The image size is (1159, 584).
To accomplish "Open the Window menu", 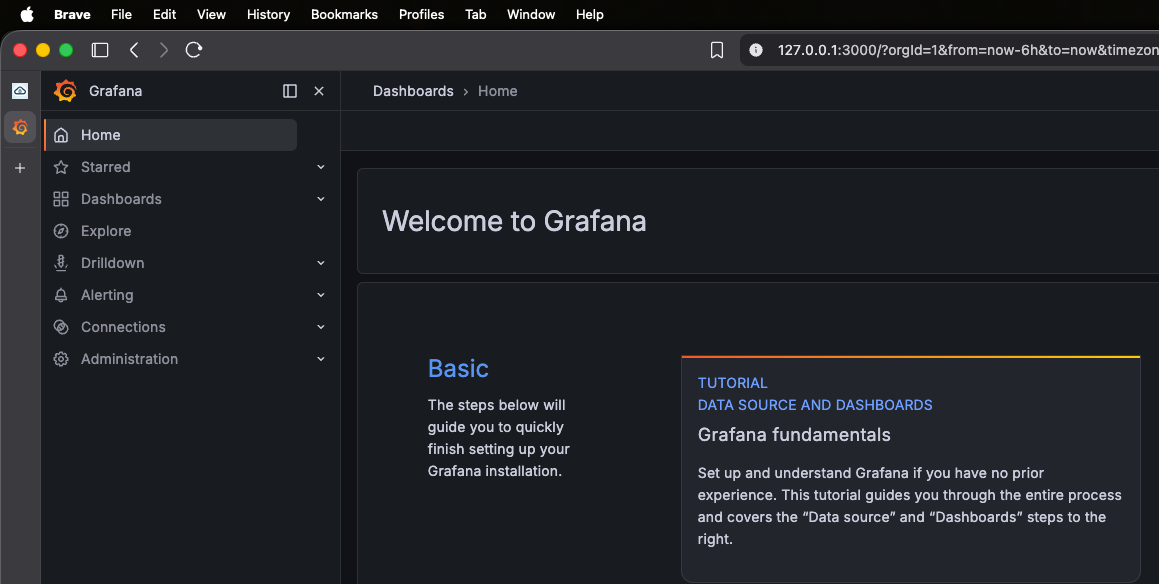I will click(x=531, y=14).
